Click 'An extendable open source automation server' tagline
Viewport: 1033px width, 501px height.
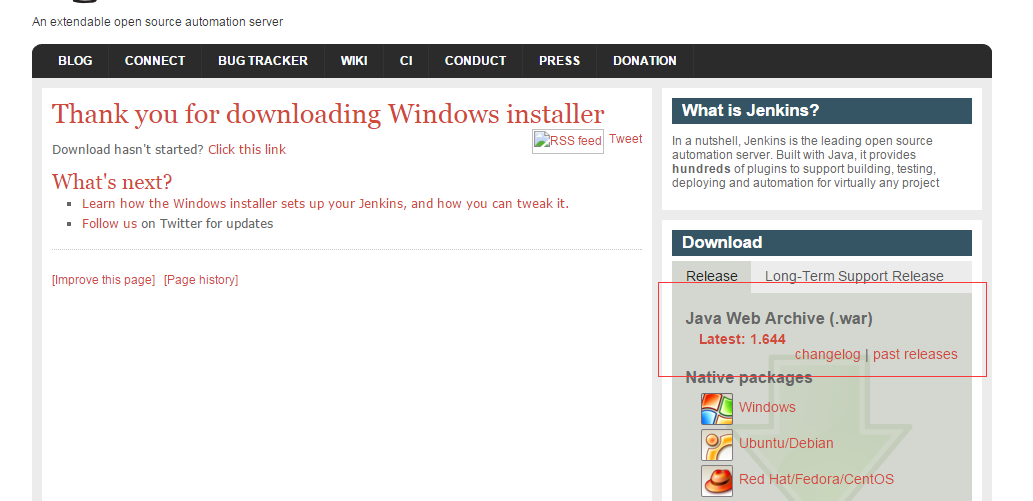click(157, 22)
